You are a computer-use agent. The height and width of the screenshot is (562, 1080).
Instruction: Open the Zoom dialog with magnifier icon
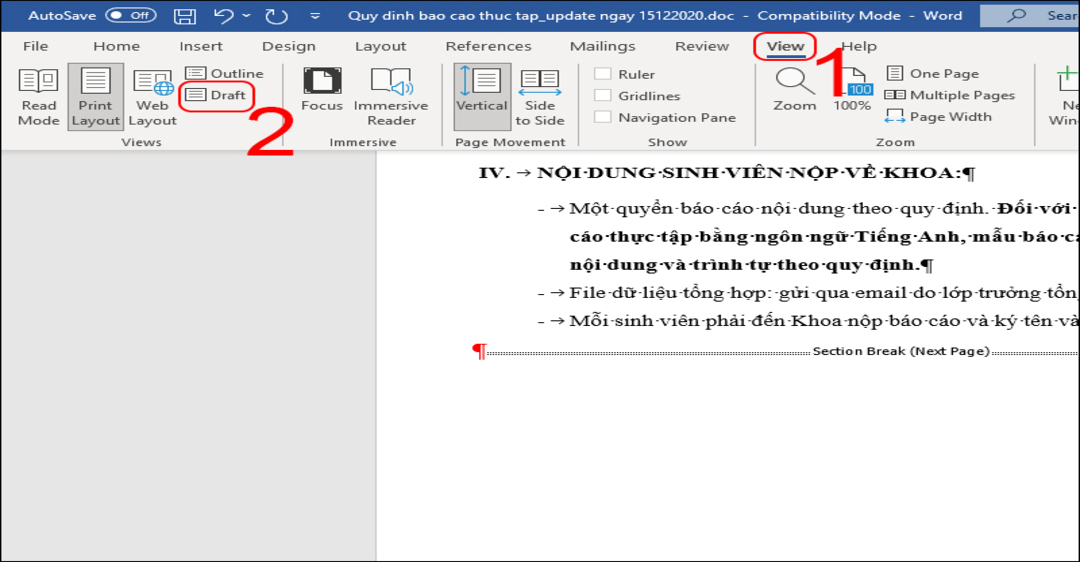(x=795, y=90)
